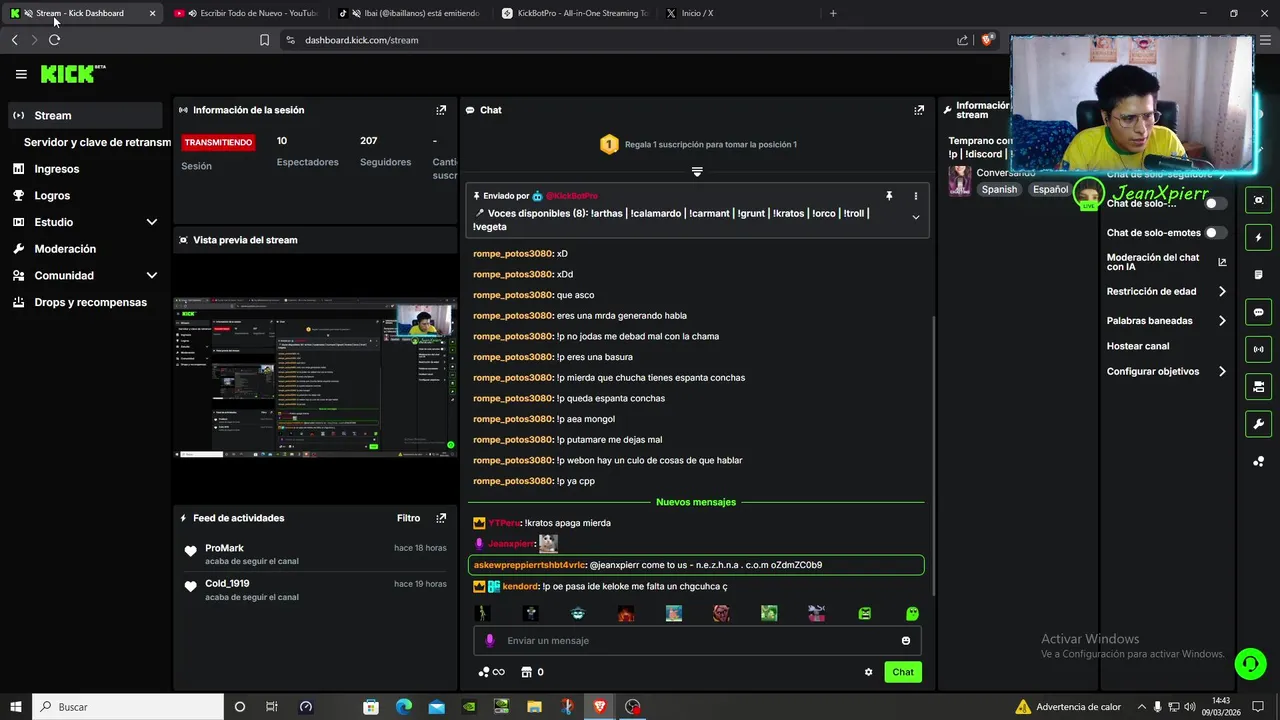Viewport: 1280px width, 720px height.
Task: Click the green ghost emote
Action: tap(912, 613)
